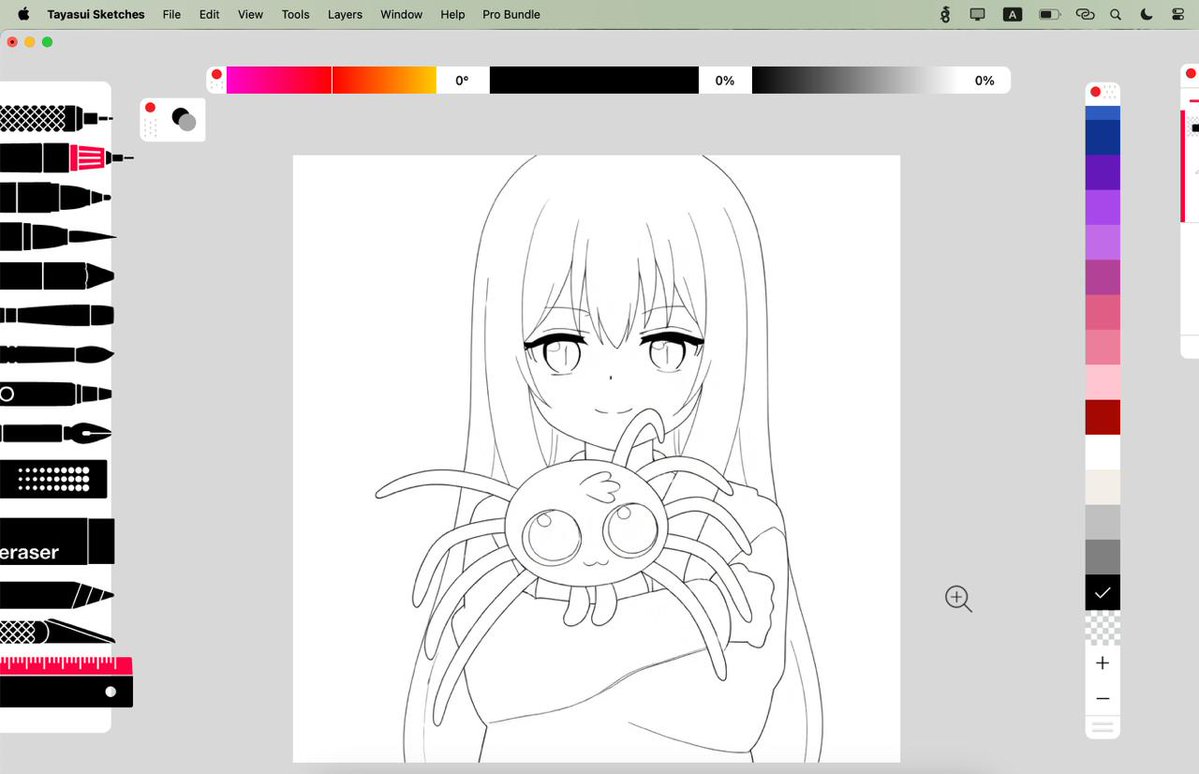
Task: Open the View menu
Action: coord(250,15)
